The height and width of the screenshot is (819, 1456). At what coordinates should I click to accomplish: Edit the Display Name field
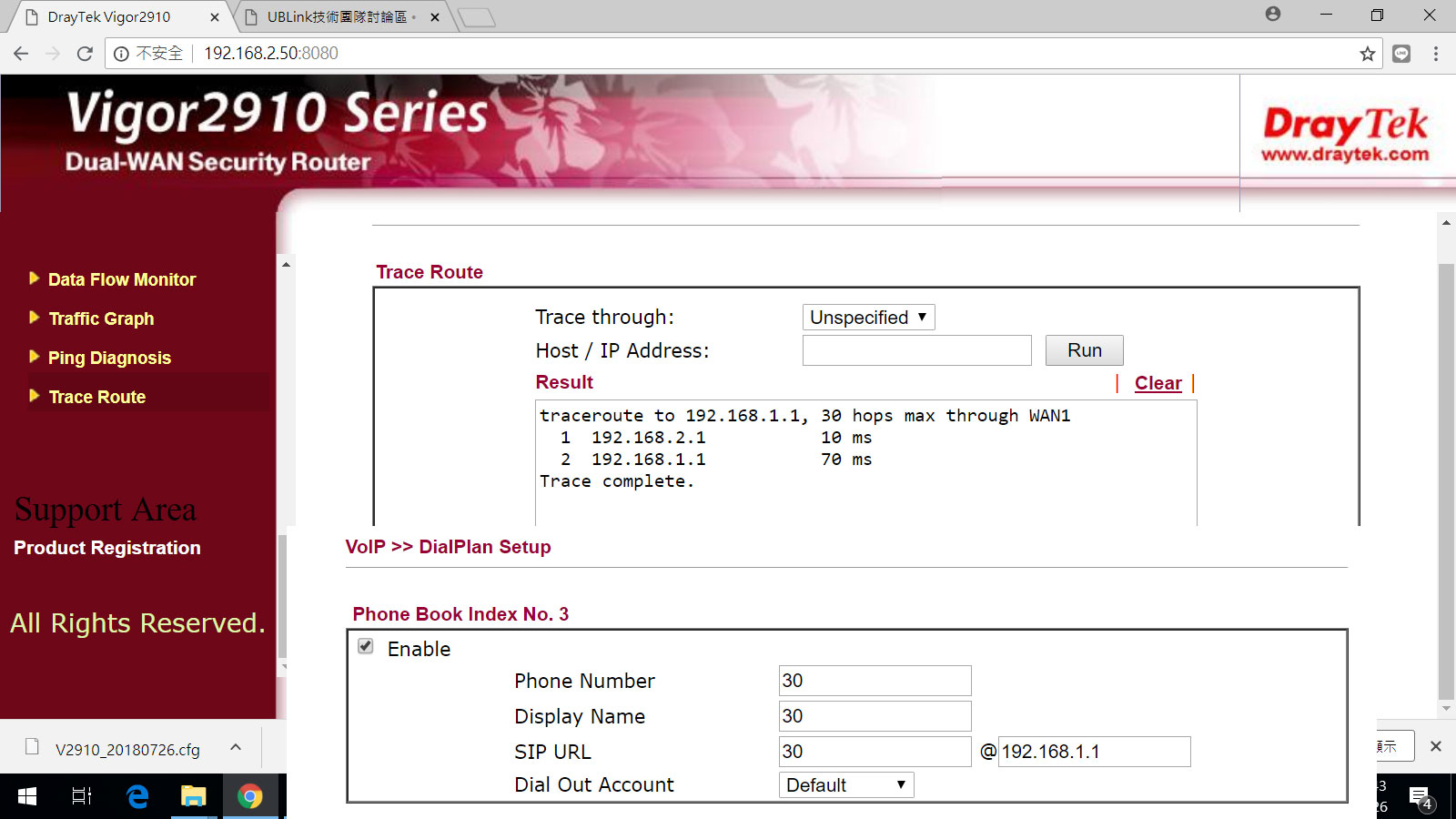pyautogui.click(x=875, y=716)
